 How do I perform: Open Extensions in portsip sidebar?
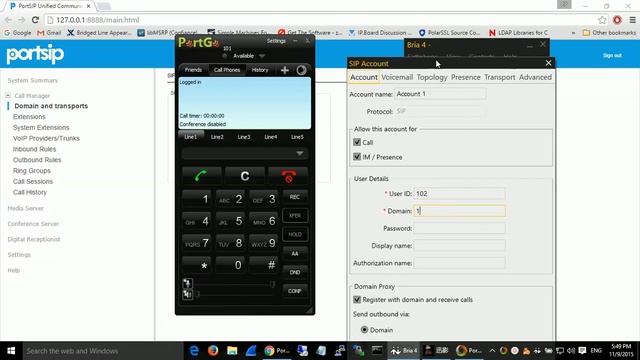[x=29, y=117]
